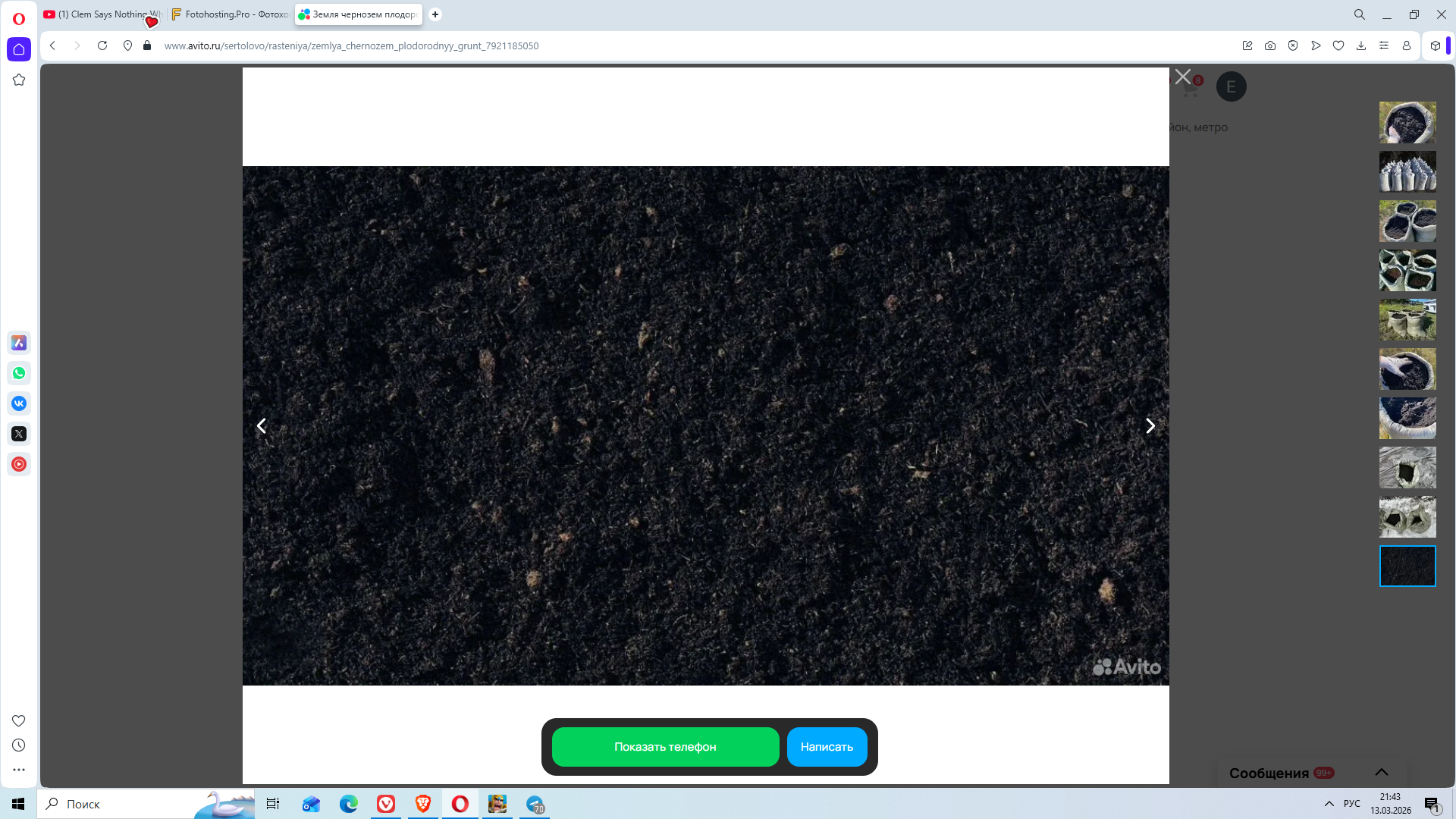Click Показать телефон button
The width and height of the screenshot is (1456, 819).
pyautogui.click(x=665, y=747)
